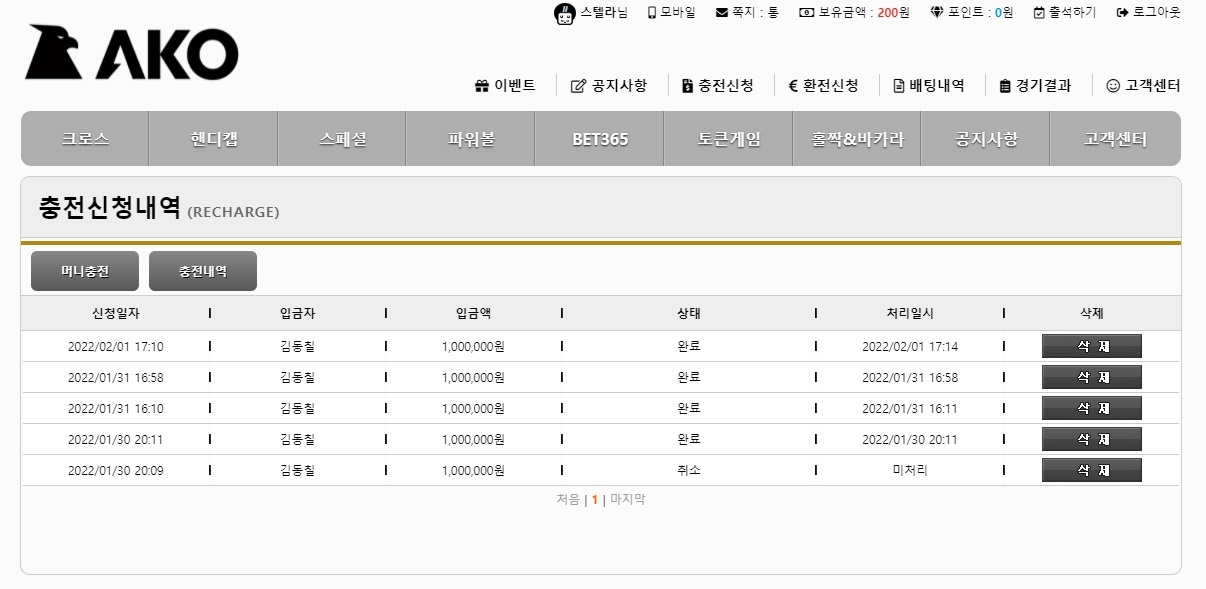Image resolution: width=1206 pixels, height=589 pixels.
Task: Delete the cancelled 2022/01/30 20:09 entry
Action: (x=1091, y=471)
